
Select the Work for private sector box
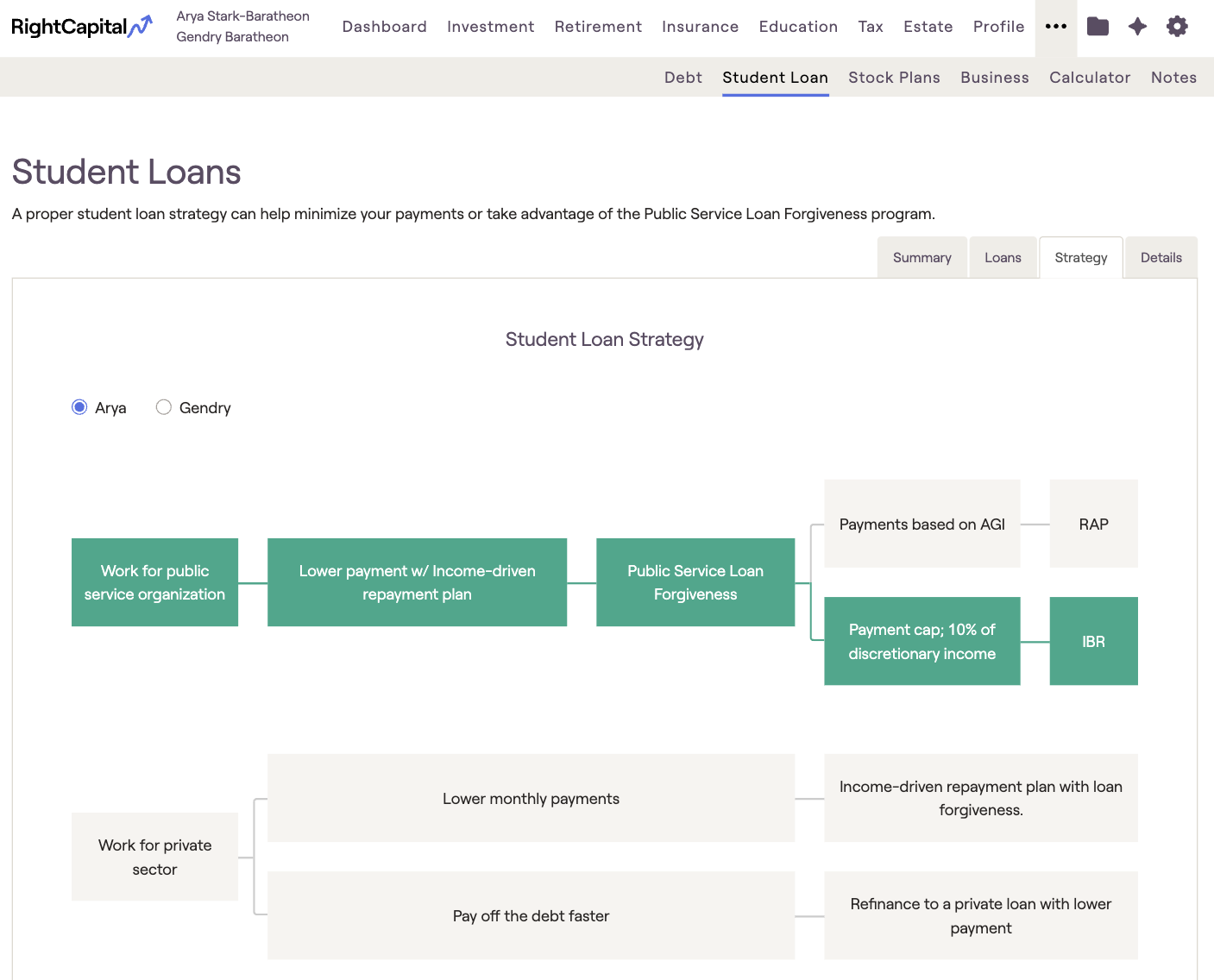tap(155, 857)
